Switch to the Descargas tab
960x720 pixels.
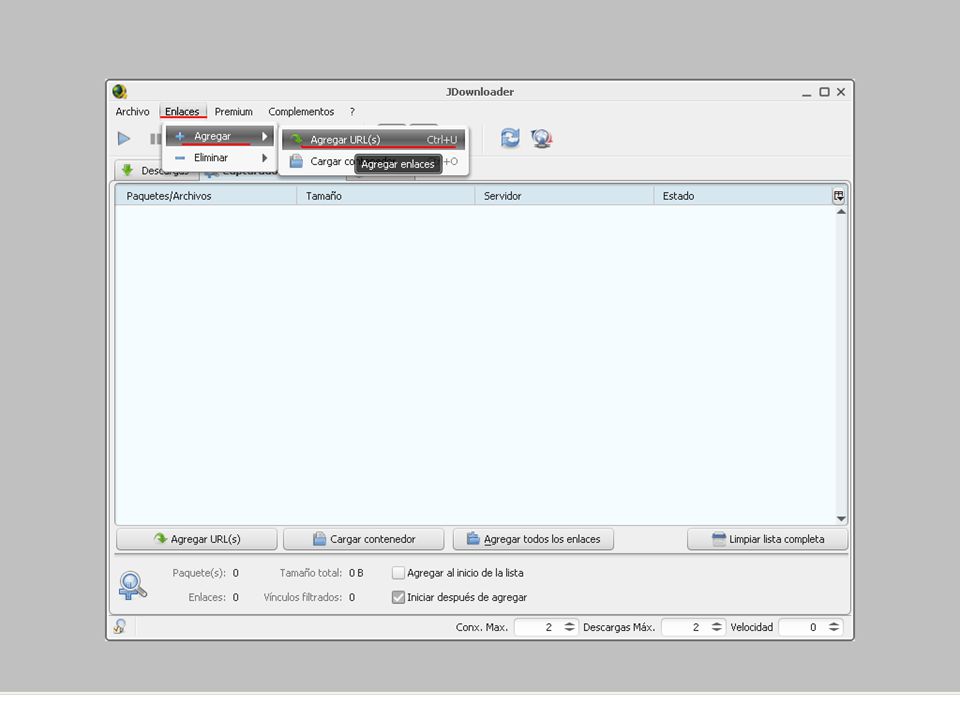(x=157, y=170)
